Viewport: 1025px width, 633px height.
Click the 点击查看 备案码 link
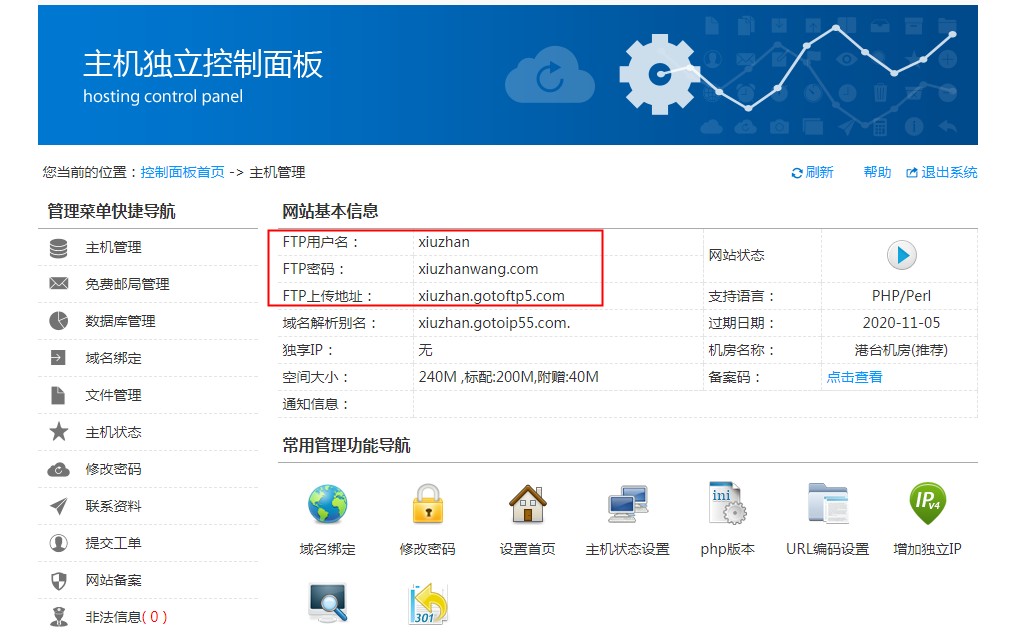click(854, 377)
